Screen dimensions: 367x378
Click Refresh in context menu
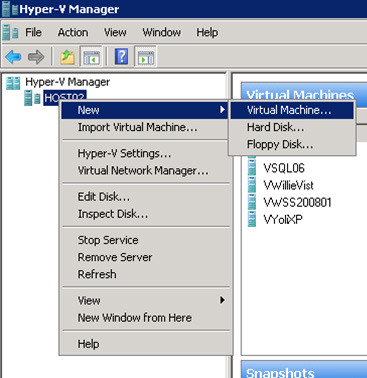tap(145, 274)
